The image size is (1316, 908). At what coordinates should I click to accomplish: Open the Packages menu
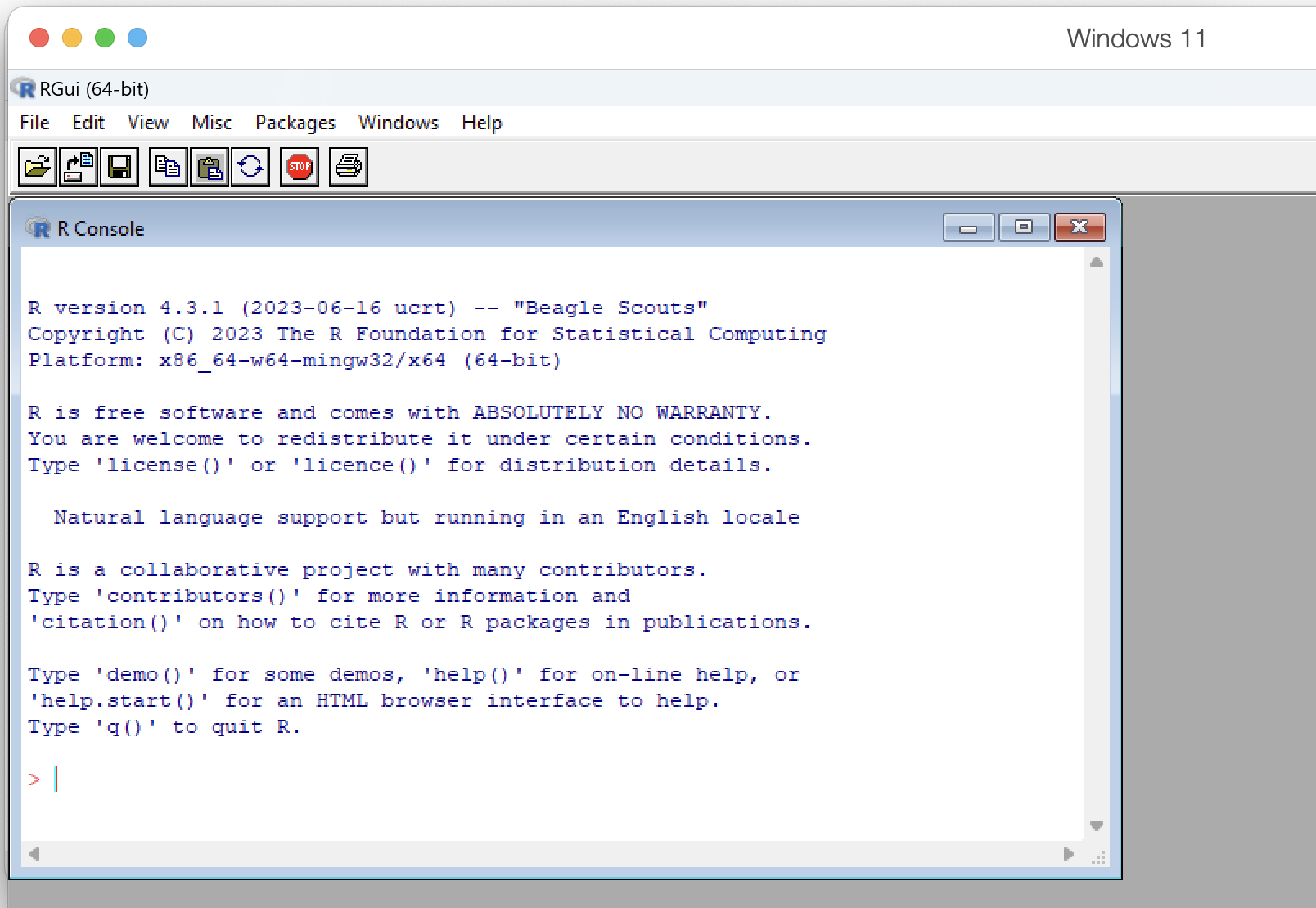coord(295,123)
